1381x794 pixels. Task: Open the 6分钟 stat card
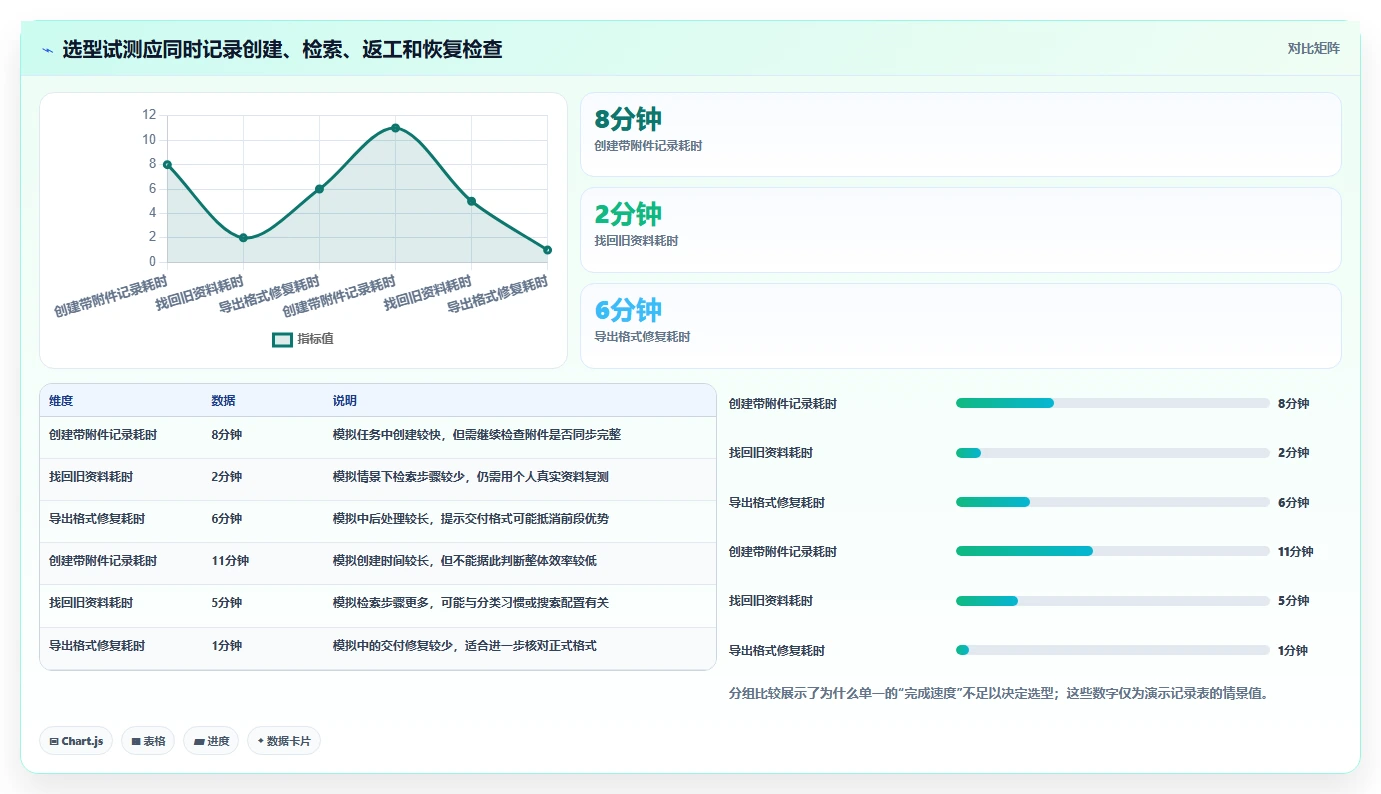(x=960, y=326)
